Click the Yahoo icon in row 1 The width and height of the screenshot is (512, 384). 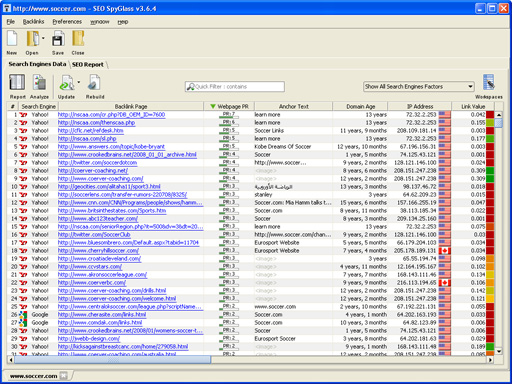23,115
